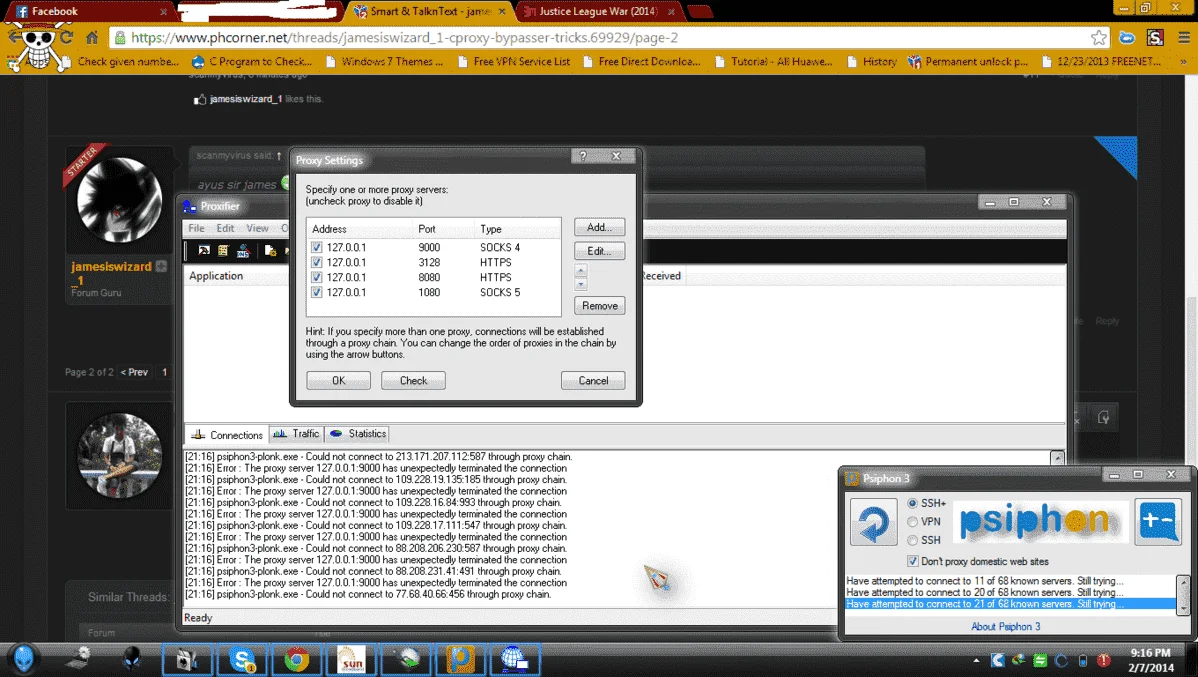Click Prev page link in forum
This screenshot has height=677, width=1198.
pyautogui.click(x=134, y=372)
